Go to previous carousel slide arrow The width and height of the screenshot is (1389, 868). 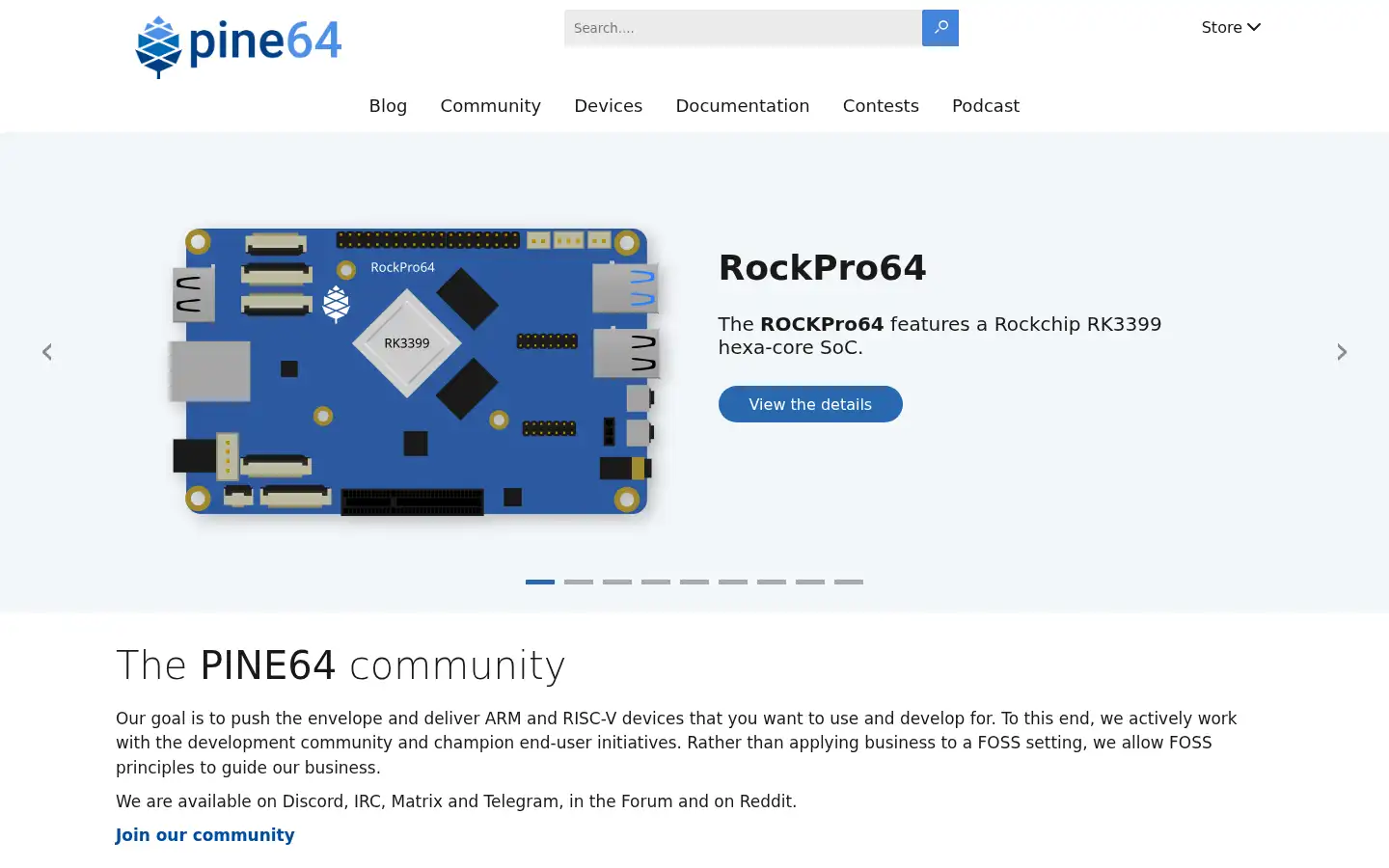click(x=47, y=352)
